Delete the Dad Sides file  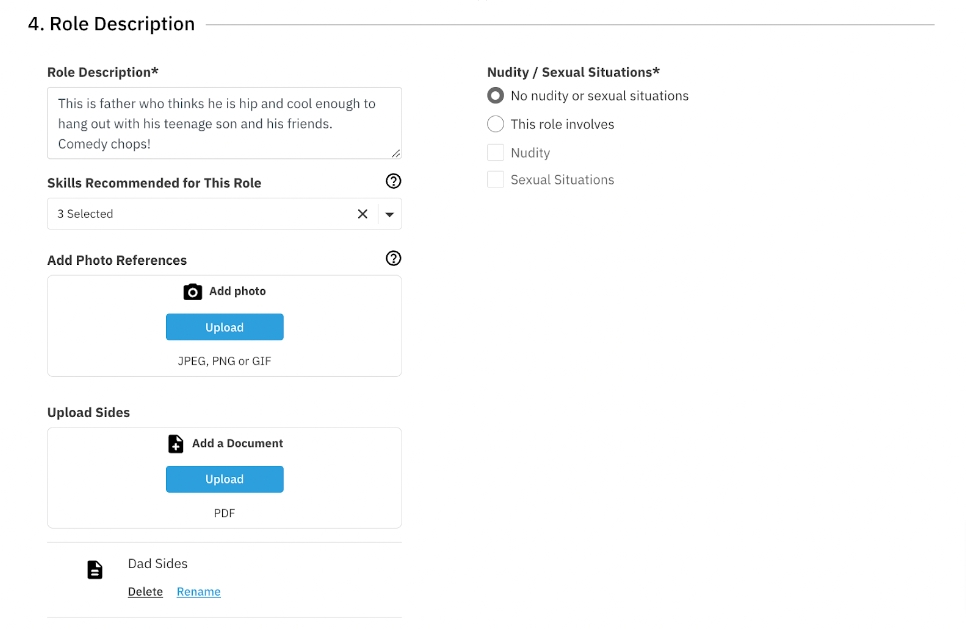click(x=145, y=591)
